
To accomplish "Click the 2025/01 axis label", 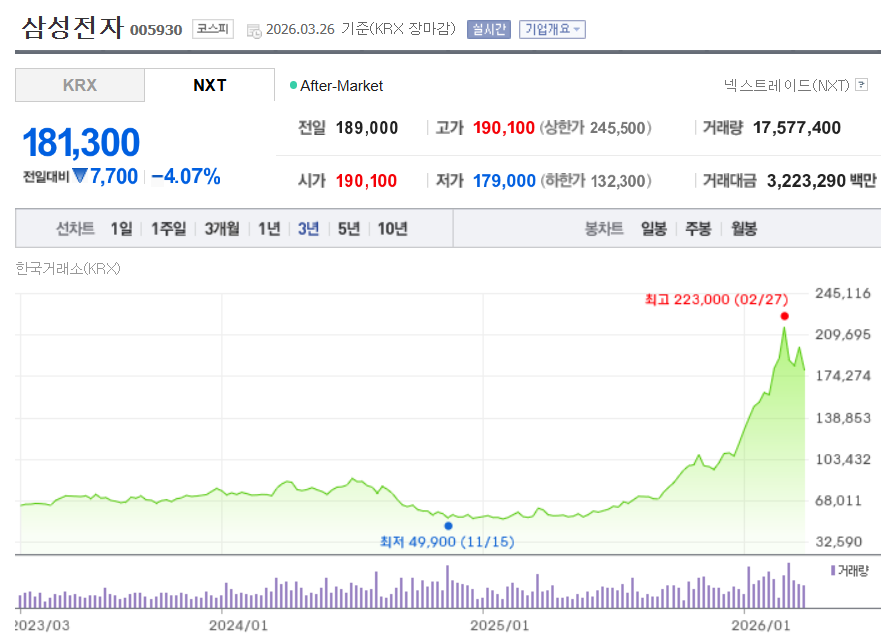I will (499, 625).
